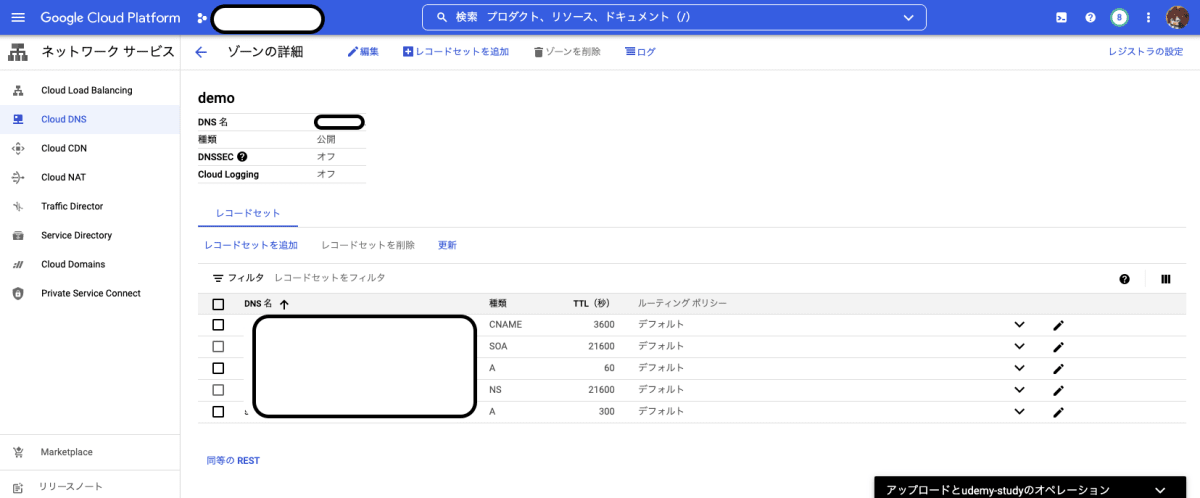The width and height of the screenshot is (1200, 498).
Task: Click the filter help question icon
Action: point(1124,279)
